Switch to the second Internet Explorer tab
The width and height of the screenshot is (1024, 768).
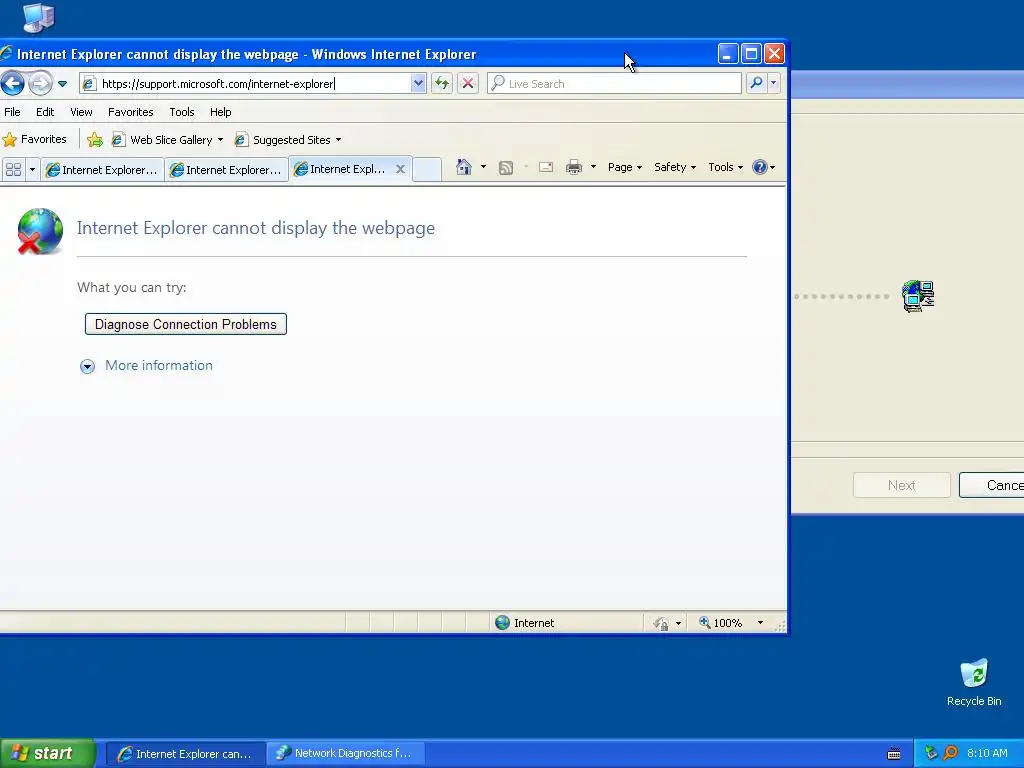227,170
